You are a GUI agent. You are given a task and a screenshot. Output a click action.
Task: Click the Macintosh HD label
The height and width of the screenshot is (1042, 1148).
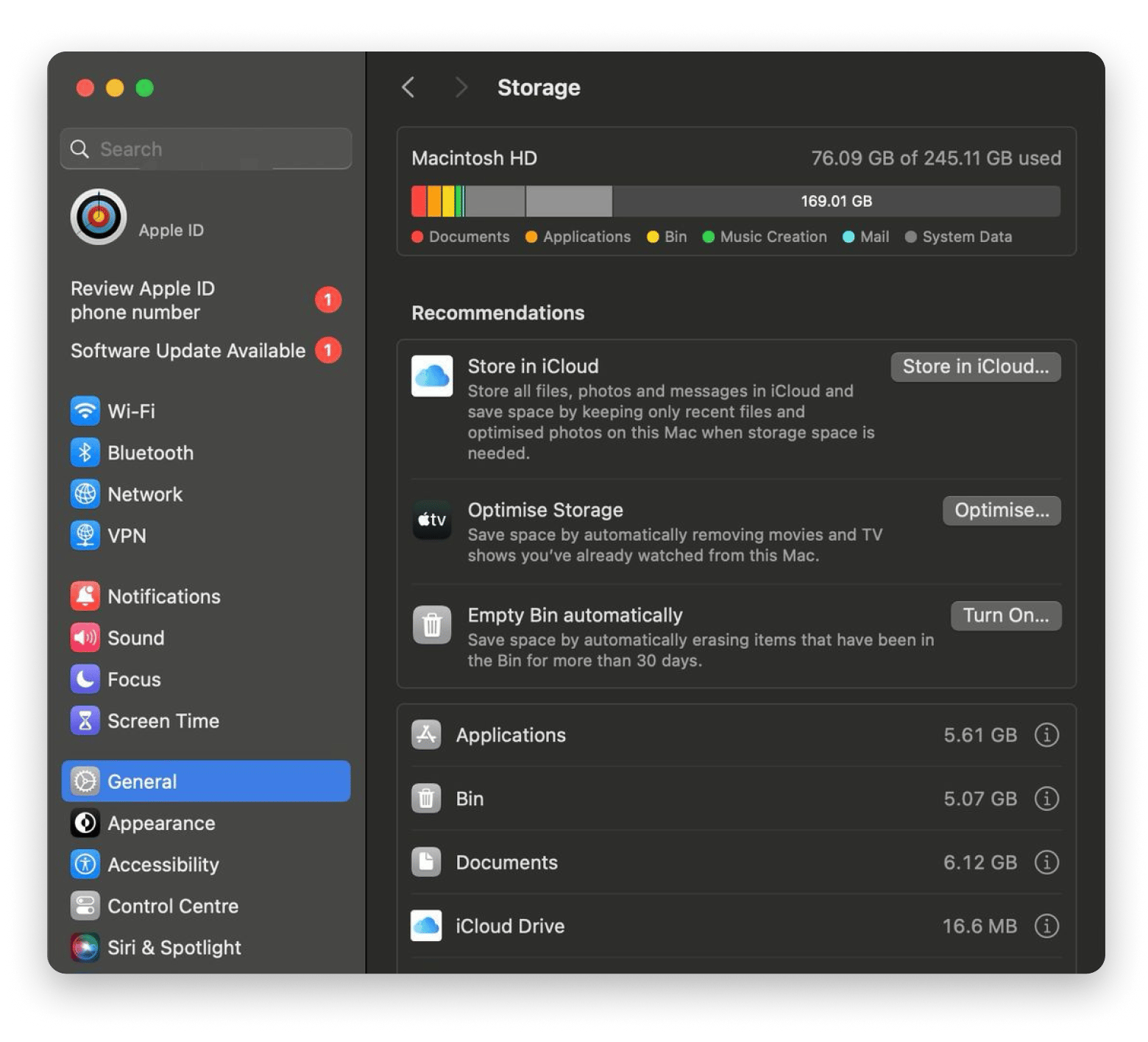click(474, 158)
